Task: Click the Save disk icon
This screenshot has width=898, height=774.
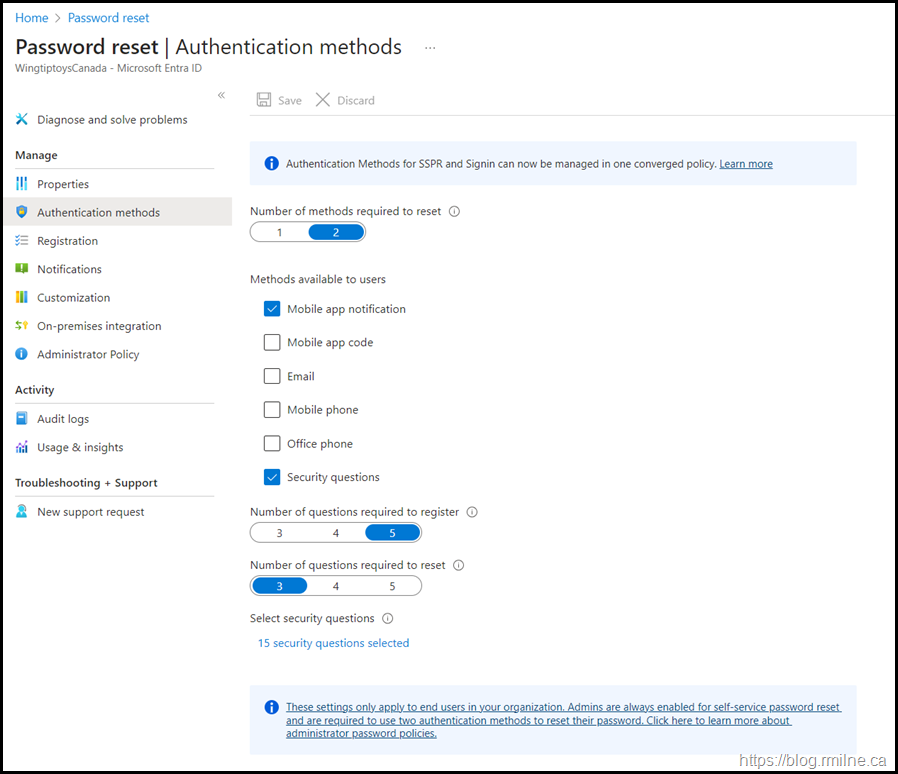Action: pos(264,100)
